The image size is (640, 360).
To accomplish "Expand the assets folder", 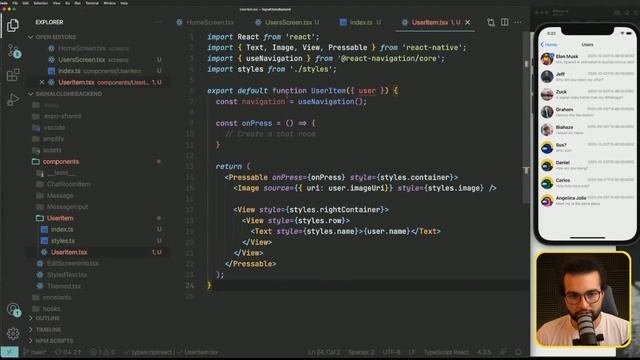I will [x=52, y=150].
